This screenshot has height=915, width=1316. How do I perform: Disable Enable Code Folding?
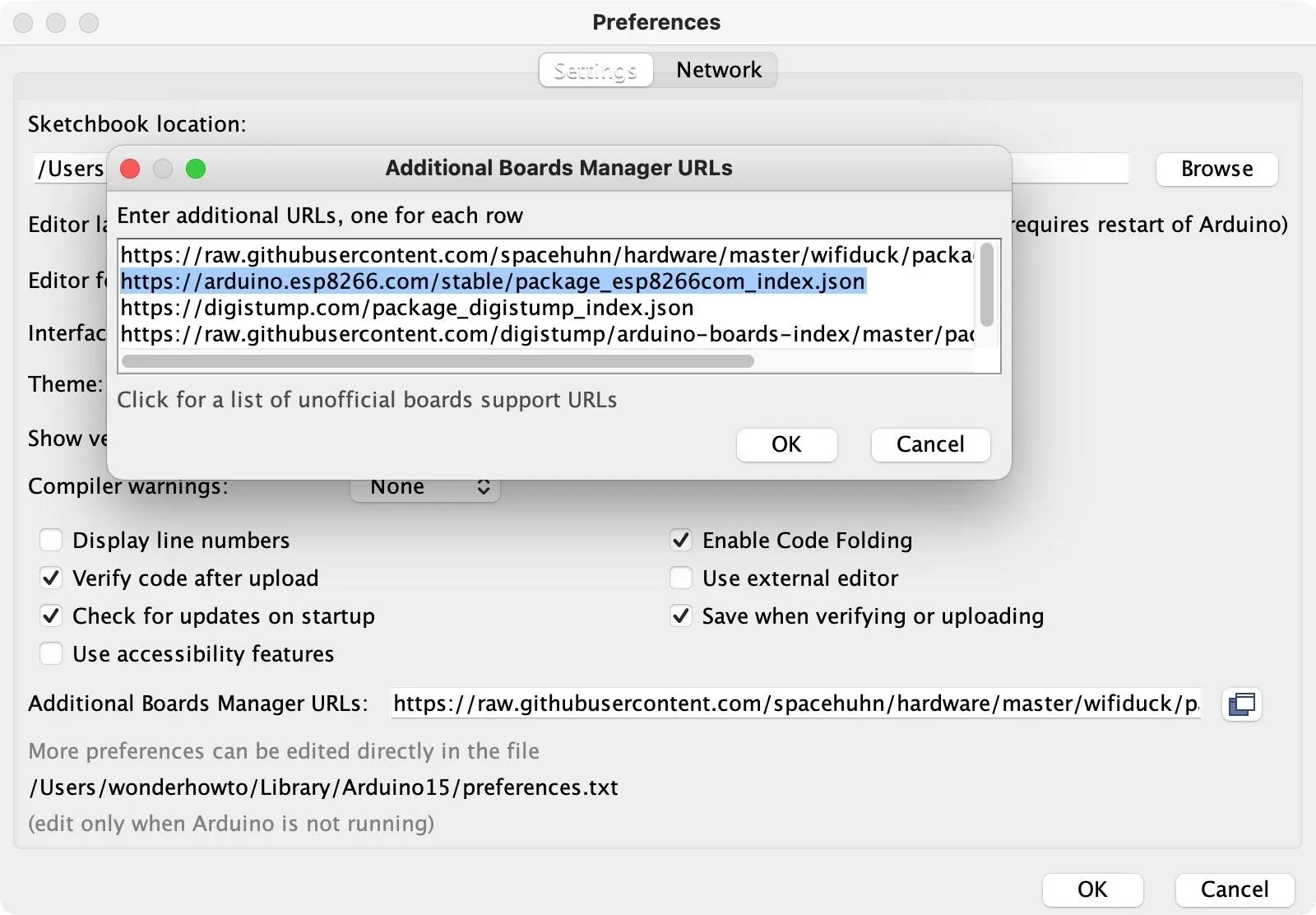click(681, 540)
